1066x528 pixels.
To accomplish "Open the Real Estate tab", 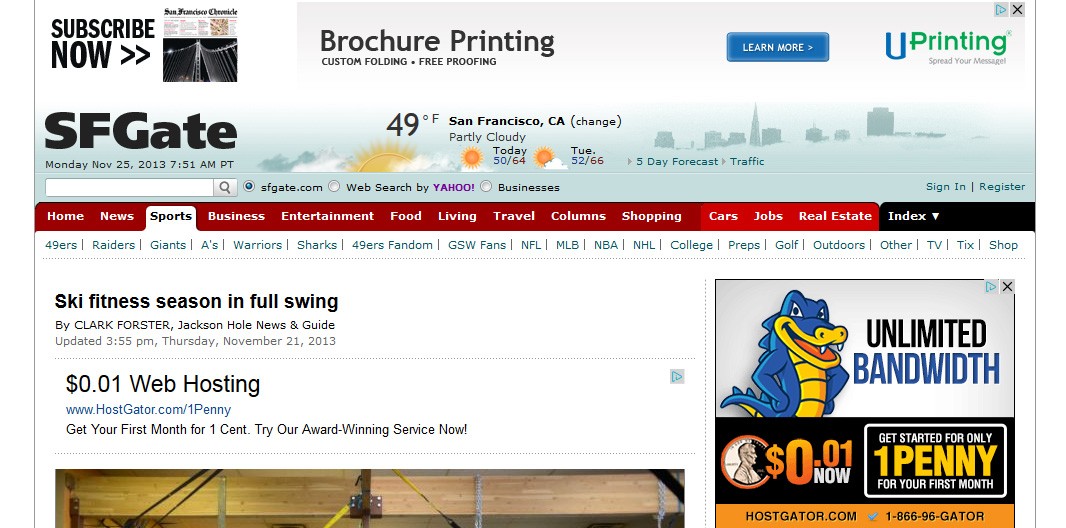I will click(835, 216).
